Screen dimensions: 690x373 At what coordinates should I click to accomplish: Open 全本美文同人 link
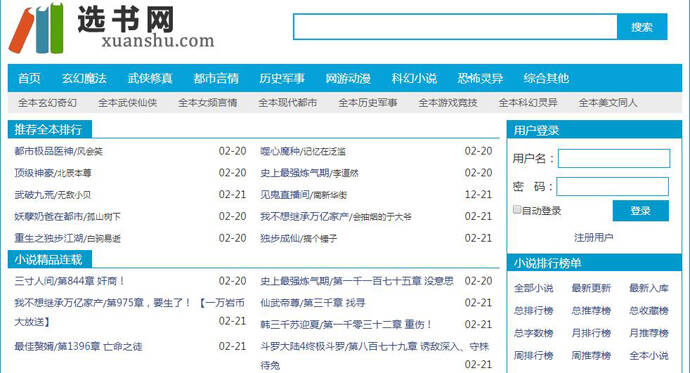(608, 103)
